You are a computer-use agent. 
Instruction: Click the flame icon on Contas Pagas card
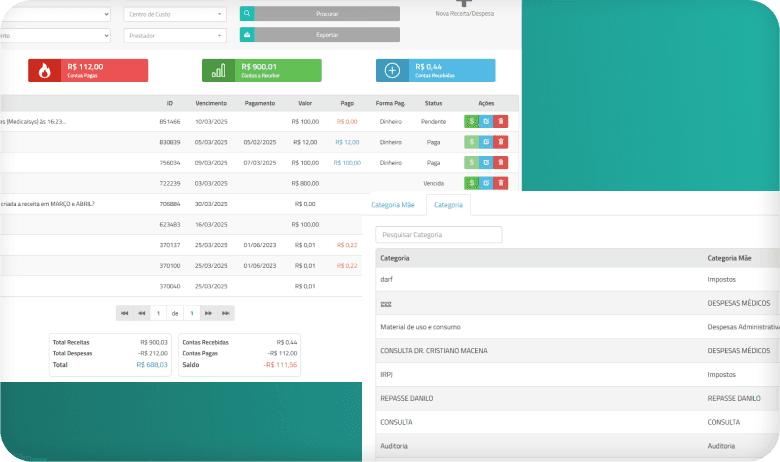(44, 71)
